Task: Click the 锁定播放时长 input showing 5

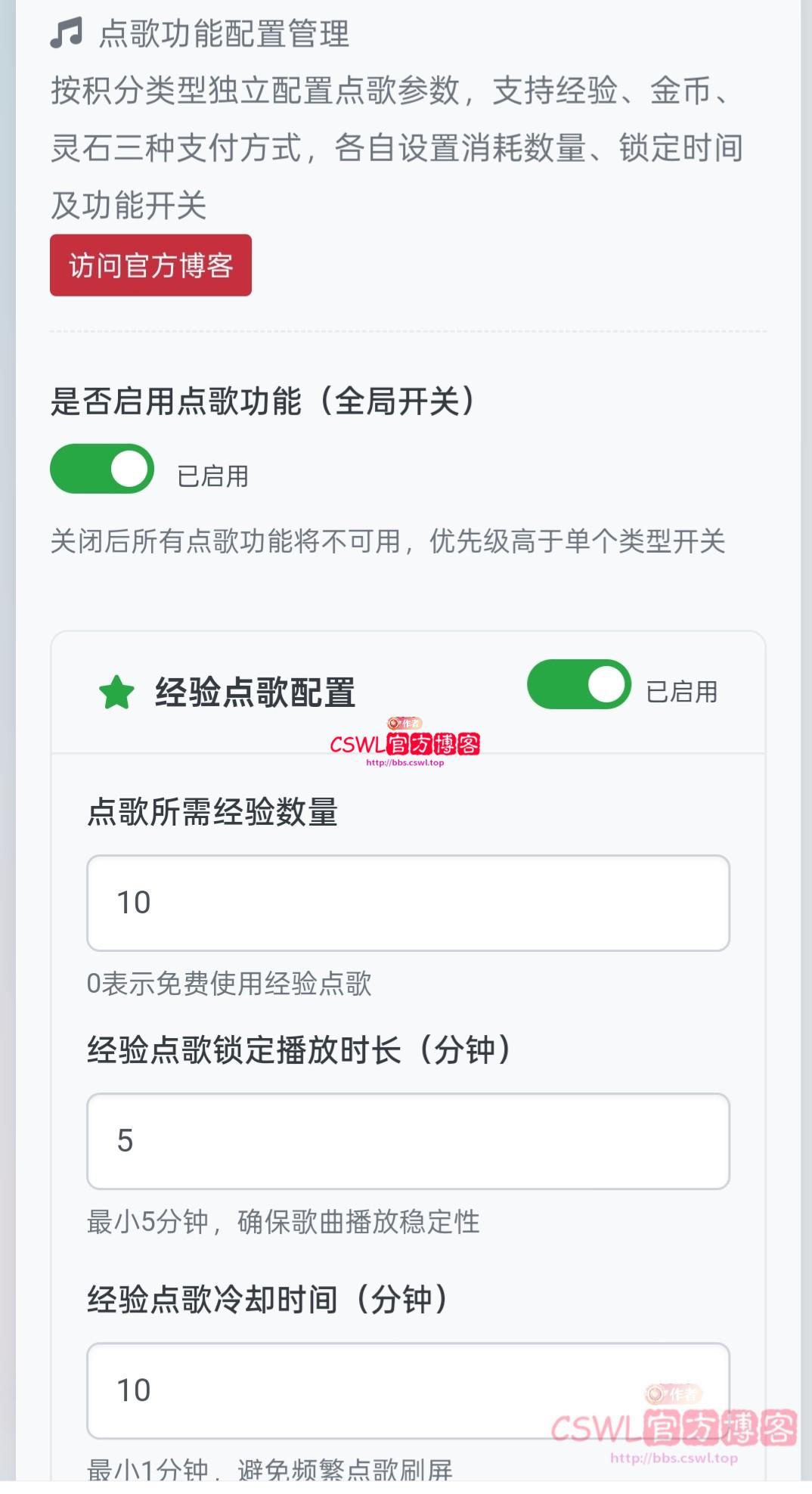Action: point(408,1141)
